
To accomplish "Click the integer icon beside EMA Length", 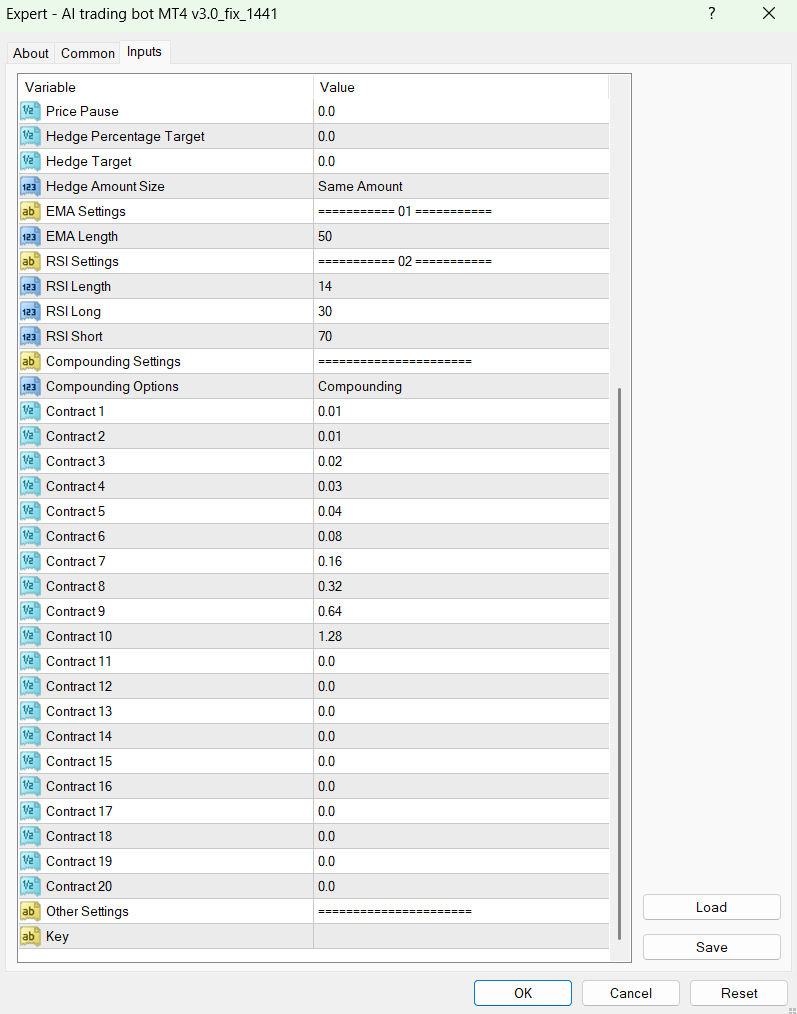I will pos(30,236).
